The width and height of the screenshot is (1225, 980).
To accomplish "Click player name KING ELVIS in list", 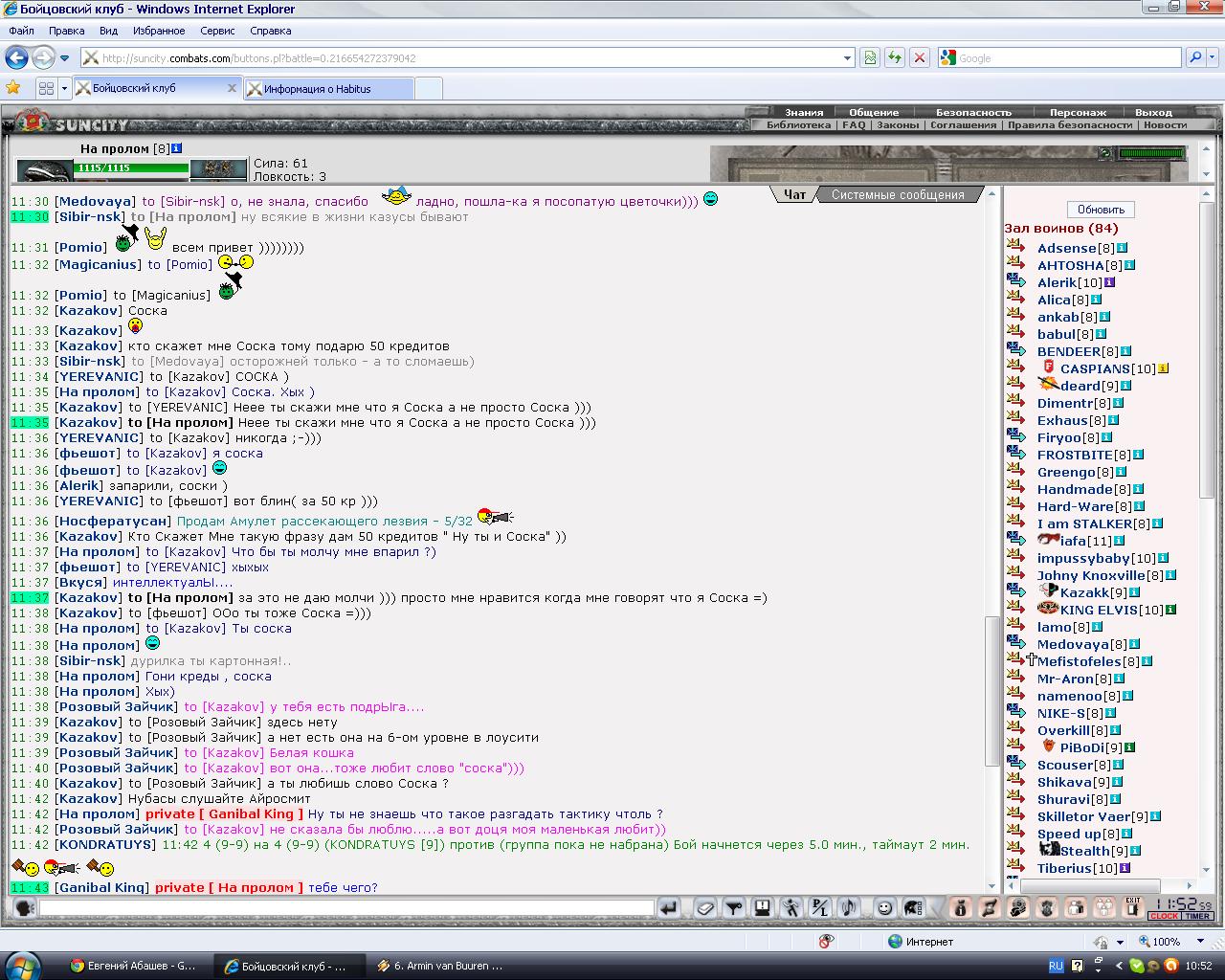I will [1099, 610].
